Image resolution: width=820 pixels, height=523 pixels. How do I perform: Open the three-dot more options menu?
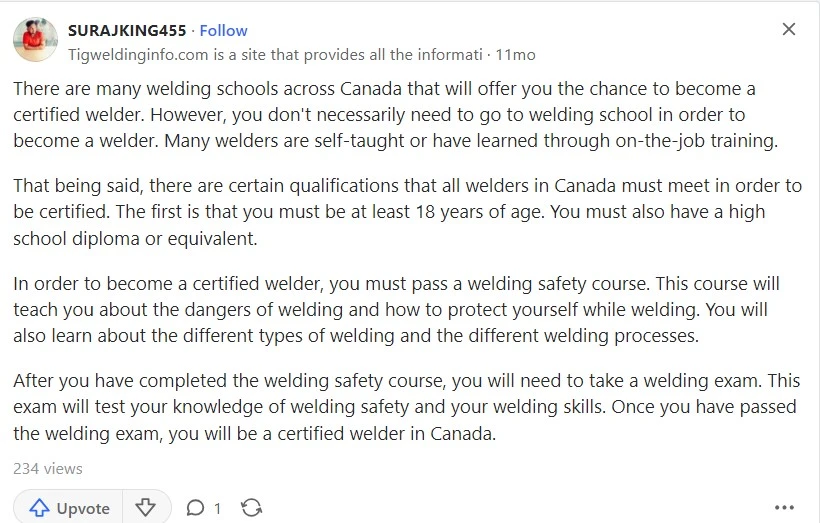(x=784, y=507)
